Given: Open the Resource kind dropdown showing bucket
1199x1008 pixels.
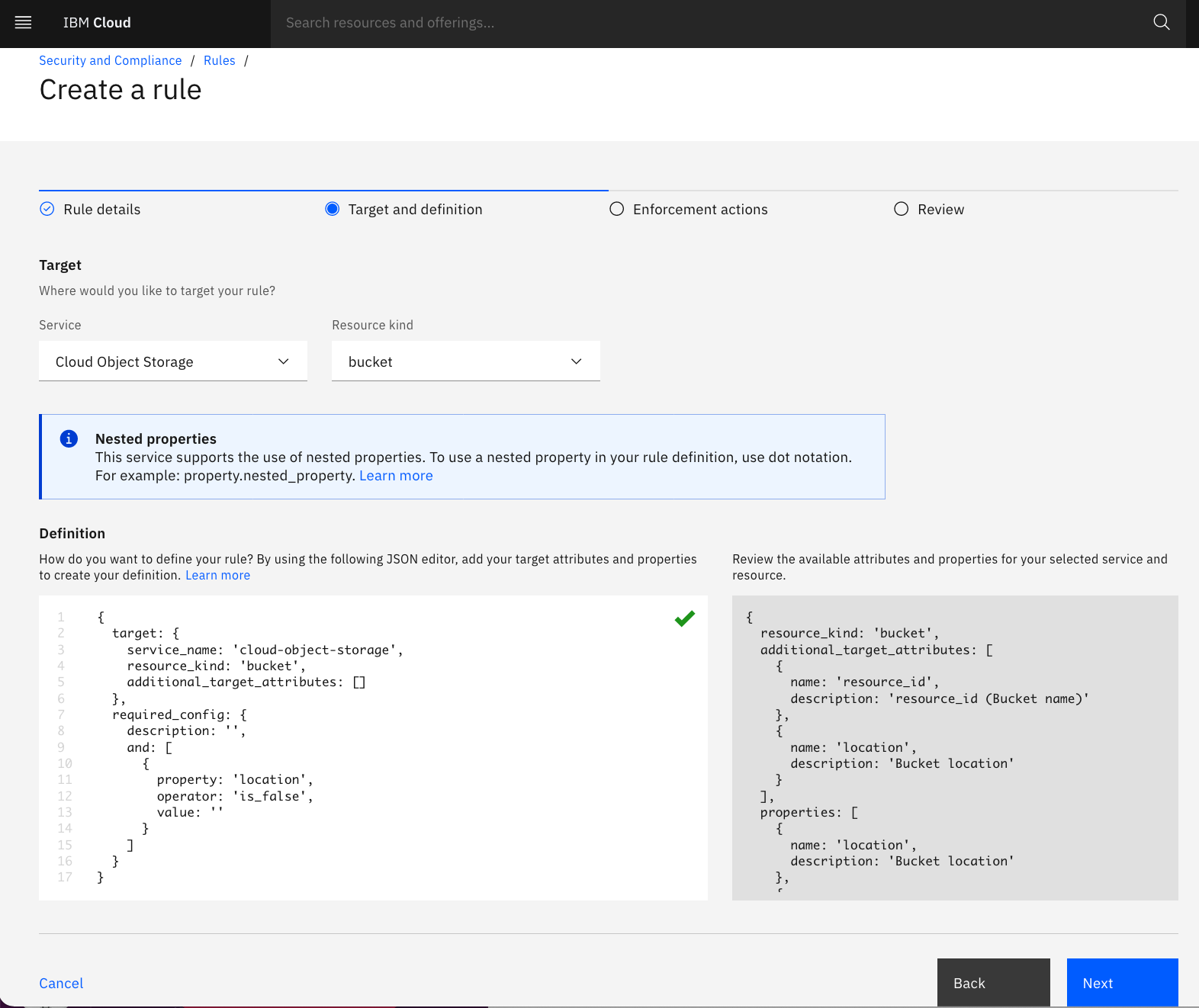Looking at the screenshot, I should 466,361.
